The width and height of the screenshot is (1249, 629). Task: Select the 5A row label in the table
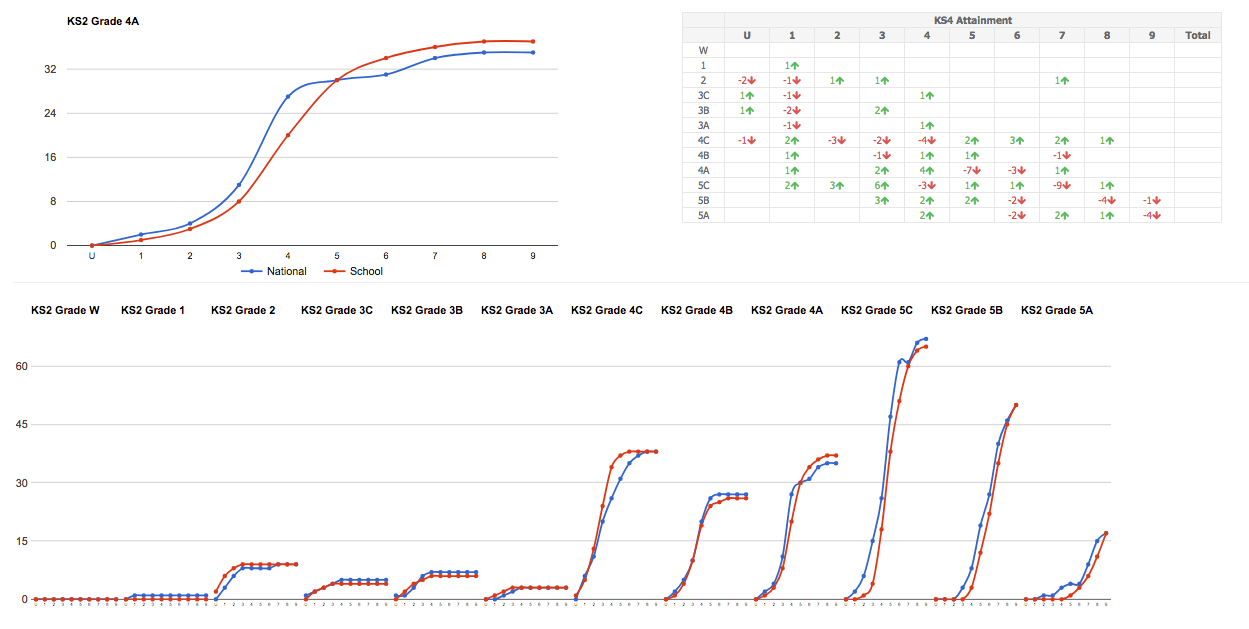pyautogui.click(x=703, y=215)
